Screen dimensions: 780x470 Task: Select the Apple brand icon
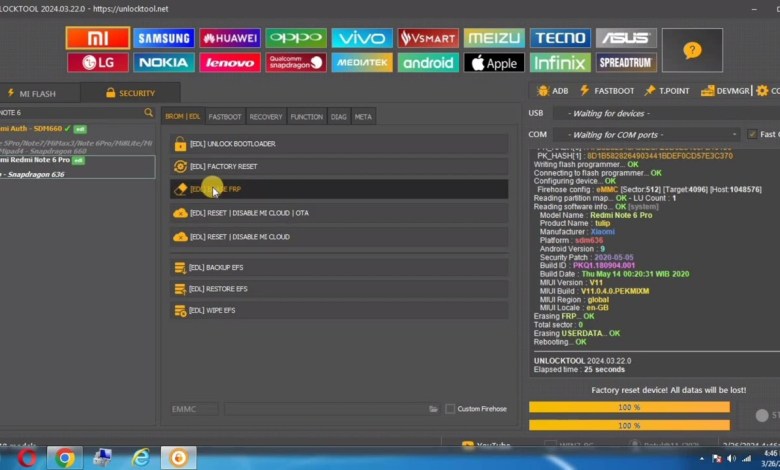(494, 63)
